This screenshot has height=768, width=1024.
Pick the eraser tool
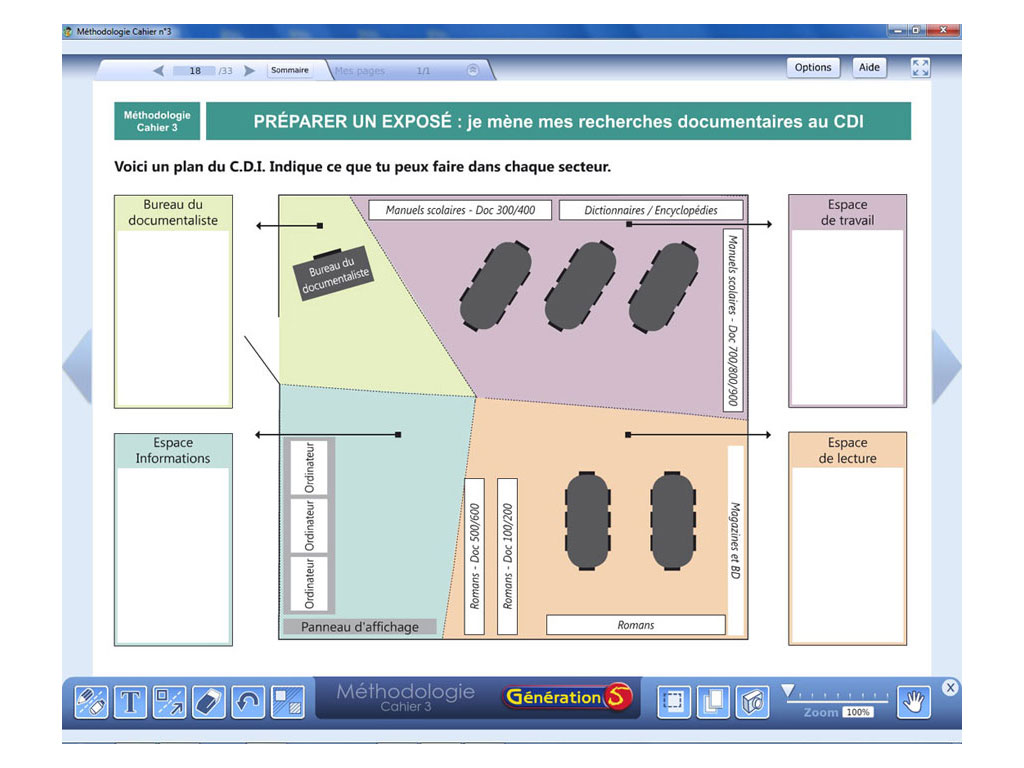(209, 702)
